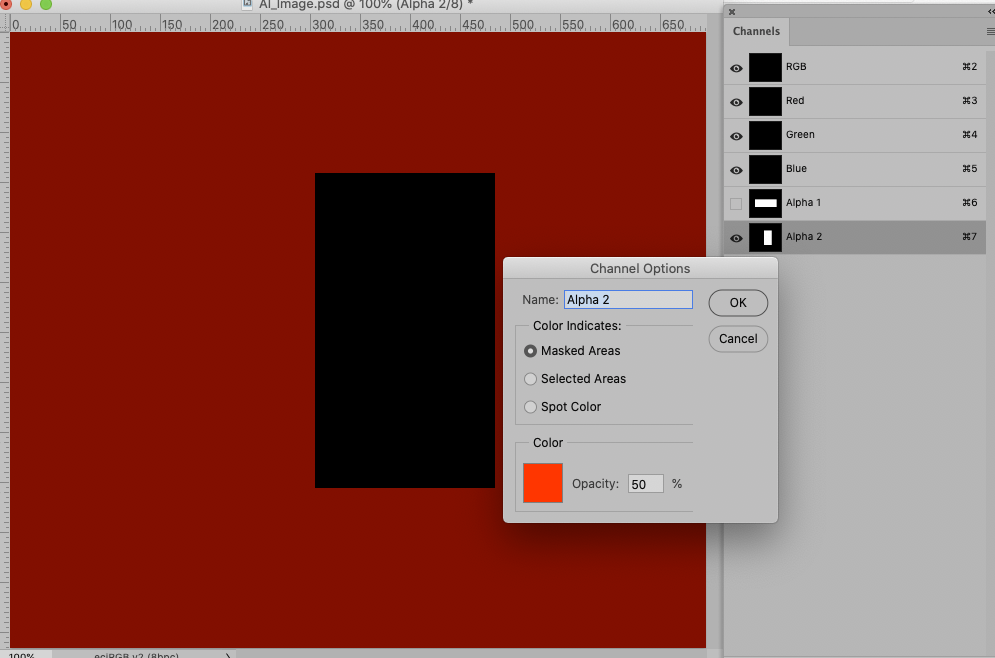Open the red mask color swatch
995x658 pixels.
click(541, 483)
